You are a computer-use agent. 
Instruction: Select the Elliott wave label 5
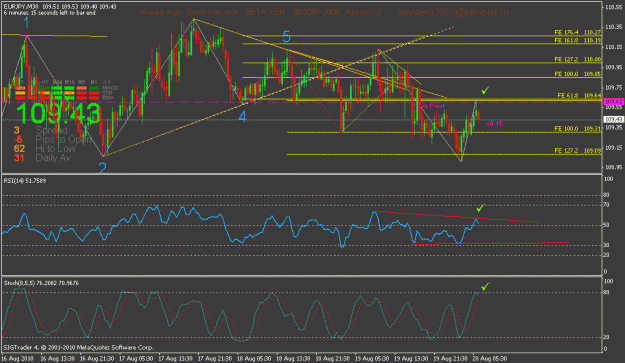click(286, 37)
